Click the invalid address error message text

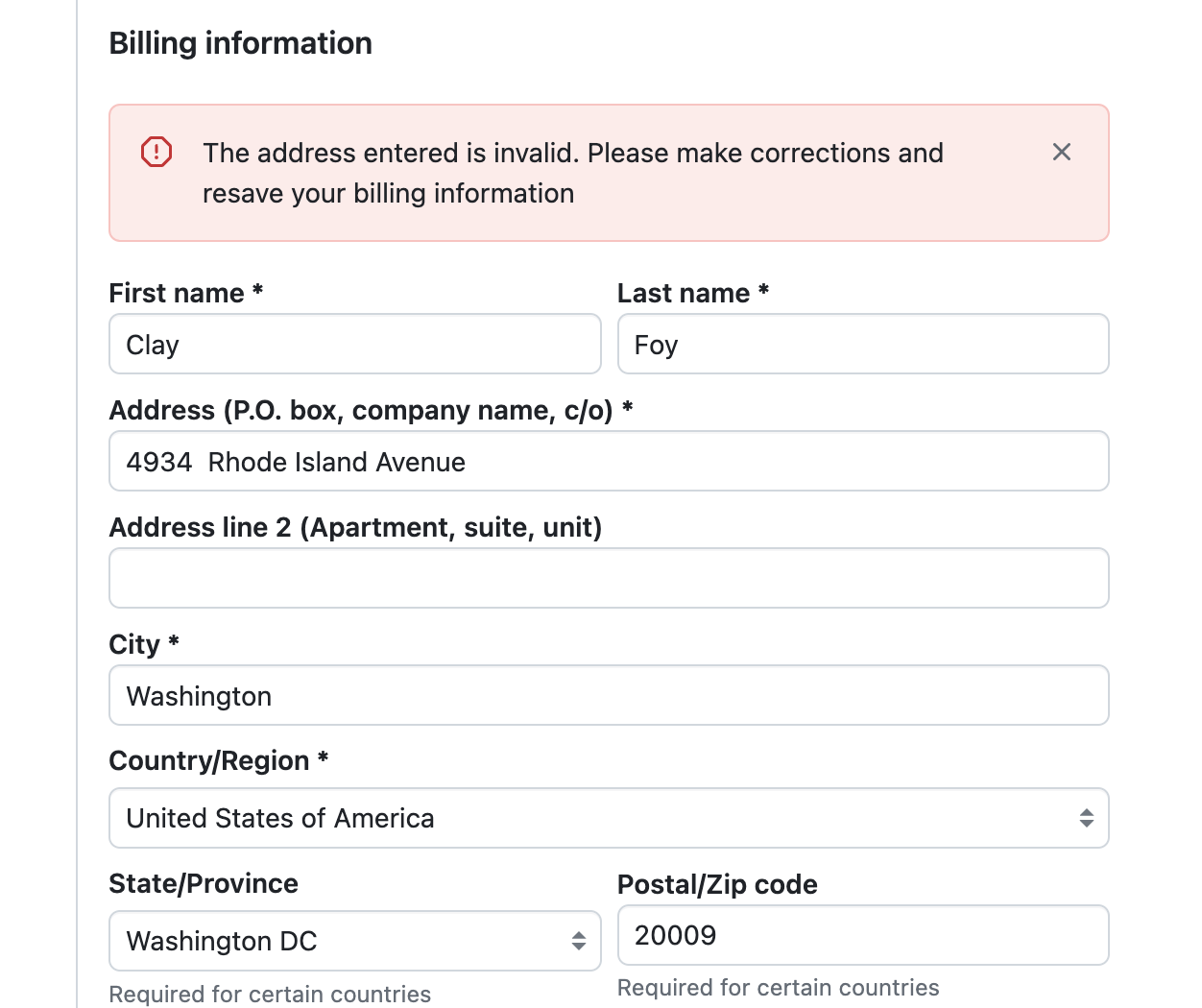click(x=573, y=173)
